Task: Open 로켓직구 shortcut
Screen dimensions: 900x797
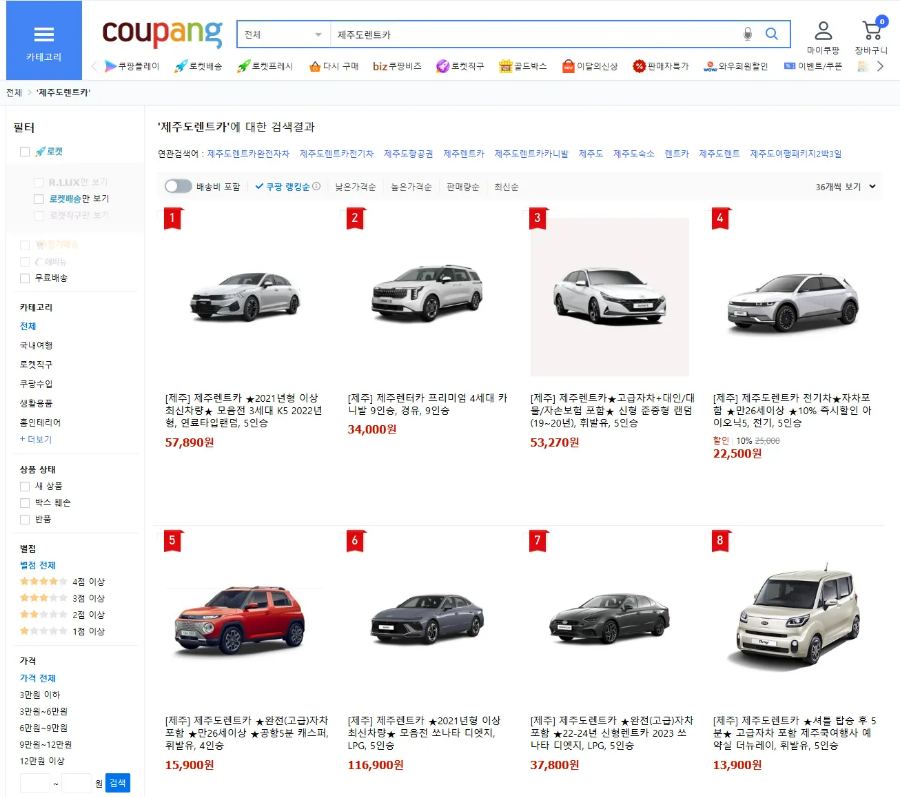Action: 460,67
